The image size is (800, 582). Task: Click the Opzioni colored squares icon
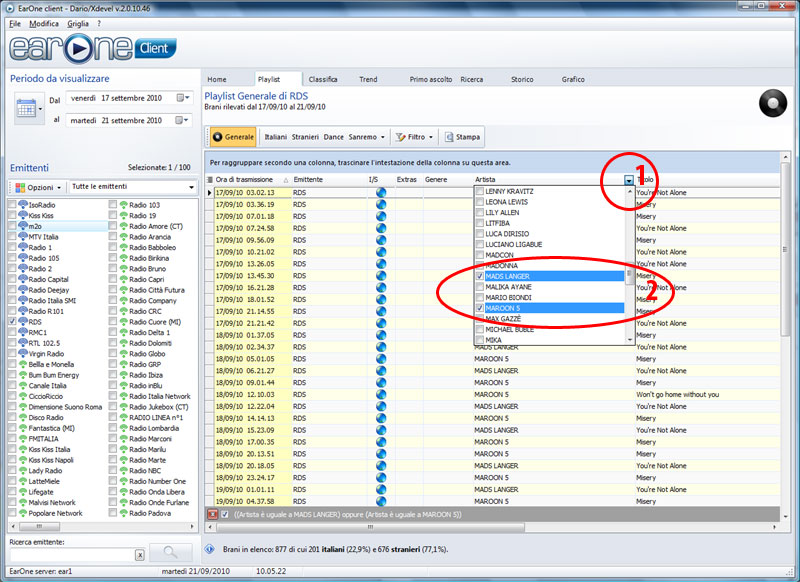coord(20,187)
